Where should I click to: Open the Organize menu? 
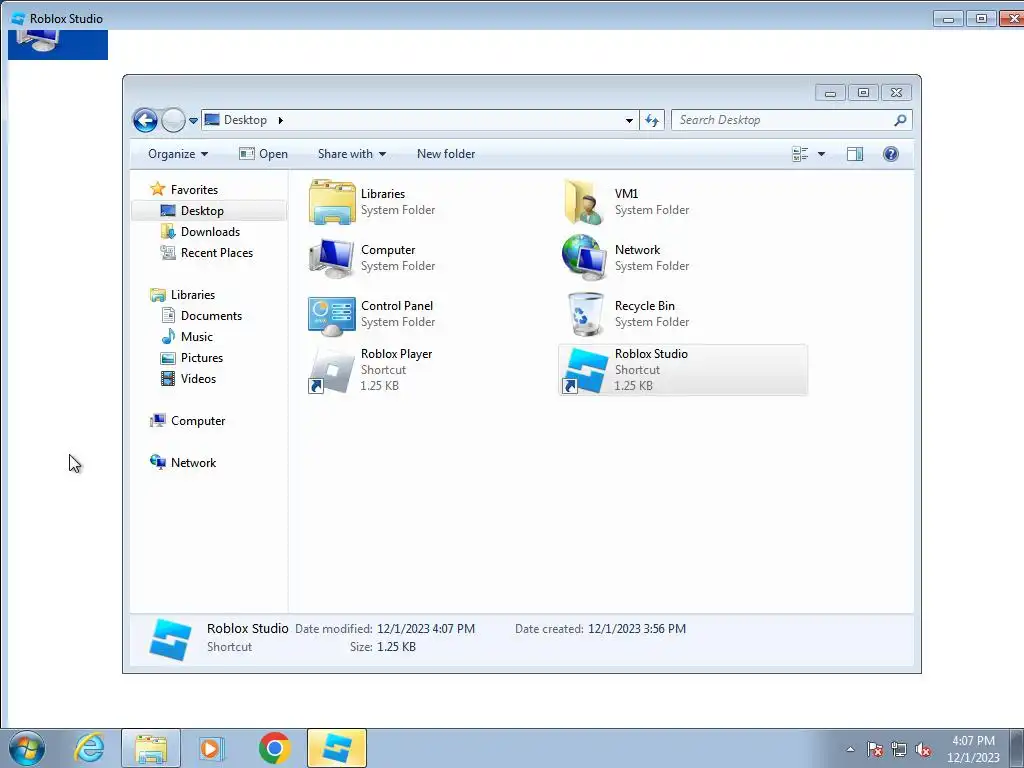178,154
